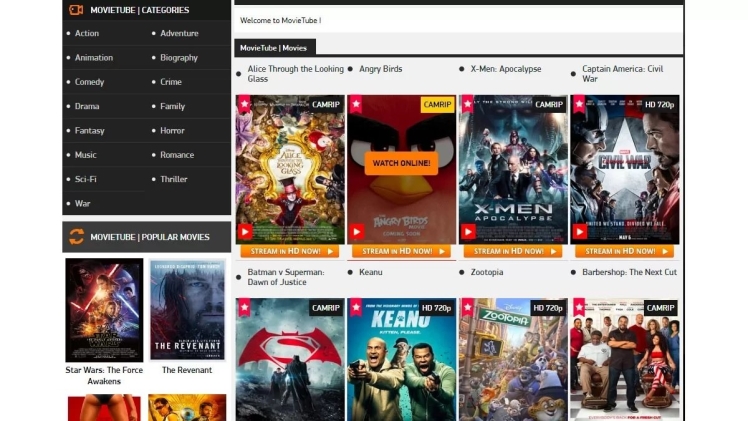Open the Zootopia title link
Viewport: 748px width, 421px height.
click(487, 272)
